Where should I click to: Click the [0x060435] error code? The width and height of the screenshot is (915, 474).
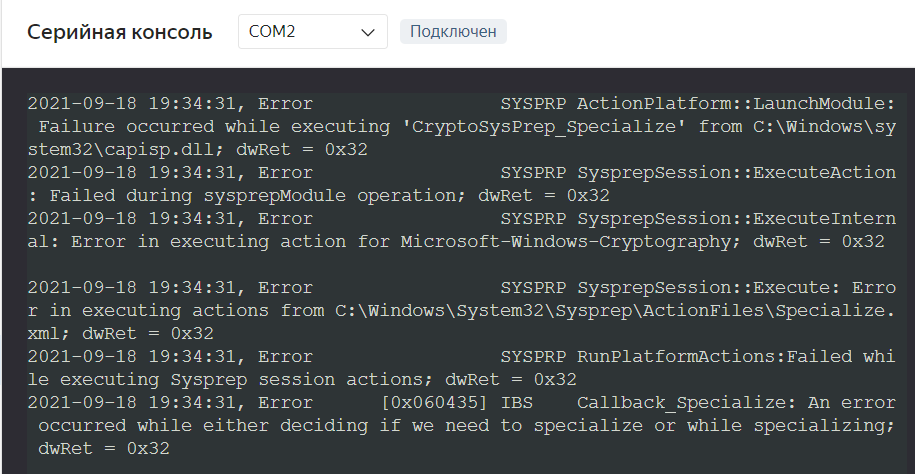[x=434, y=403]
